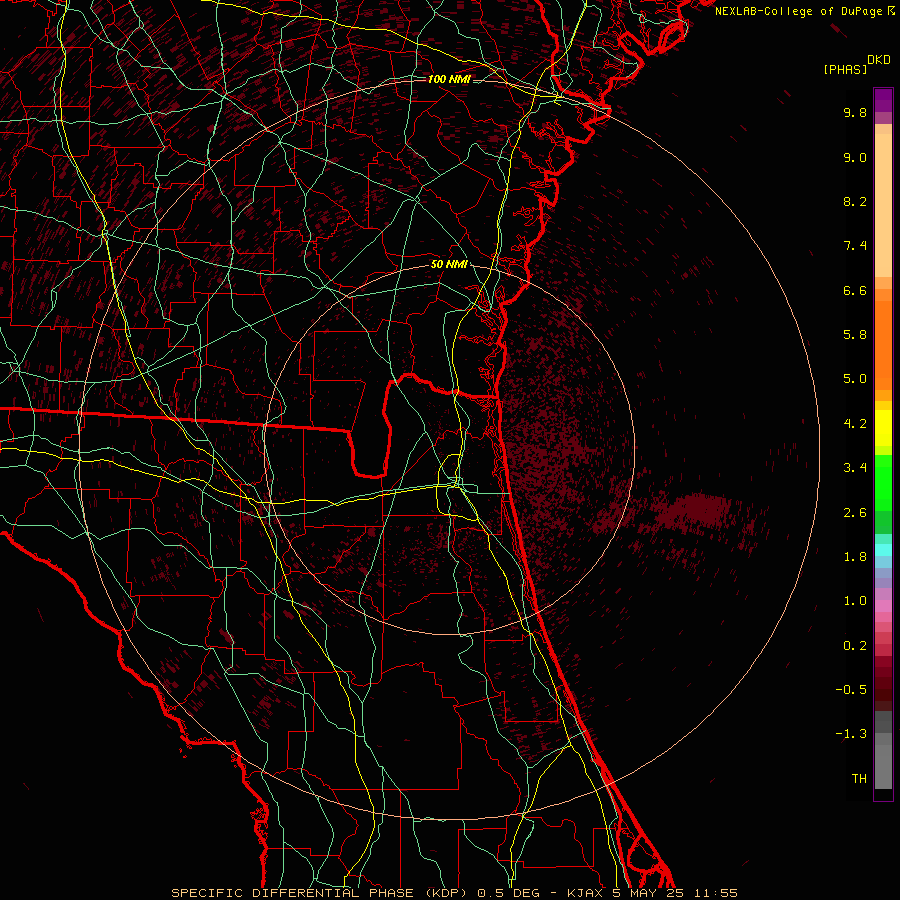Pick the bright green segment of the color bar
Image resolution: width=900 pixels, height=900 pixels.
[883, 483]
